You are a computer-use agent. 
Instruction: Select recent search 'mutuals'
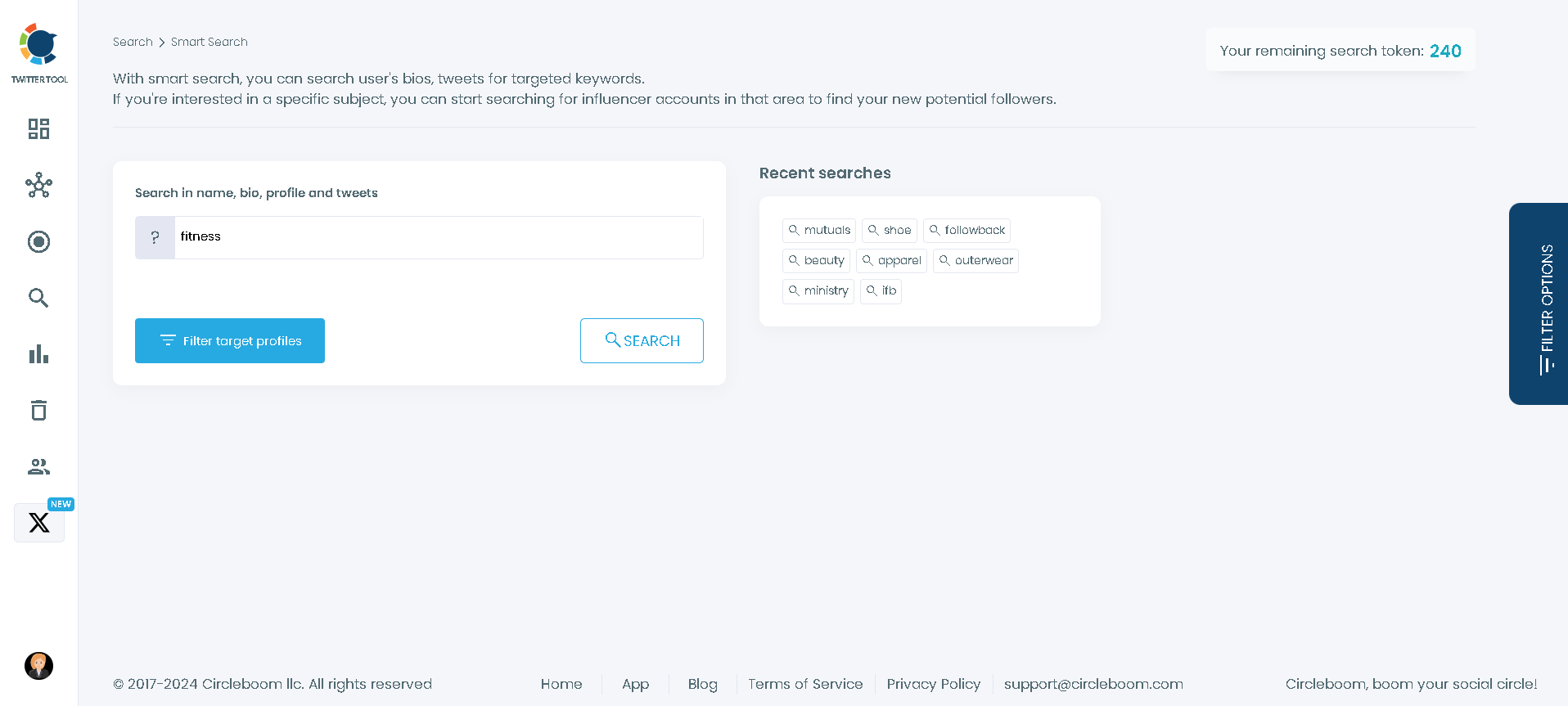tap(819, 231)
